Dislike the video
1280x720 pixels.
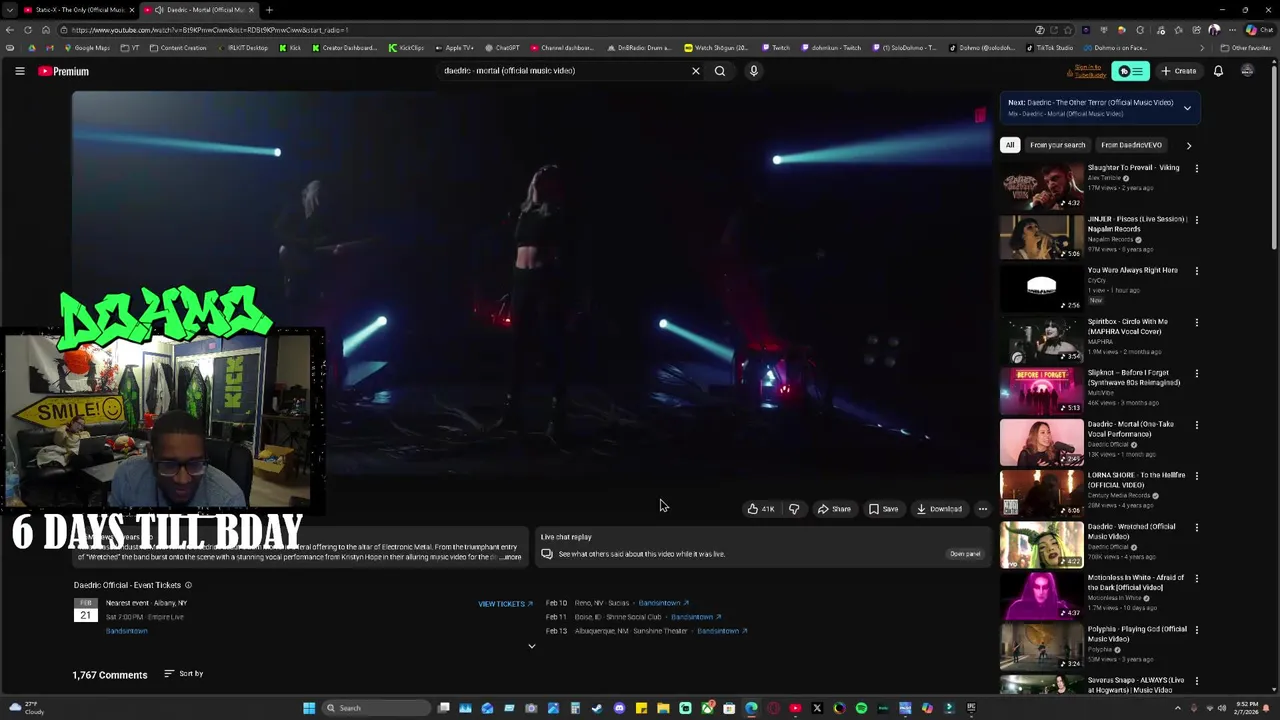click(x=794, y=509)
